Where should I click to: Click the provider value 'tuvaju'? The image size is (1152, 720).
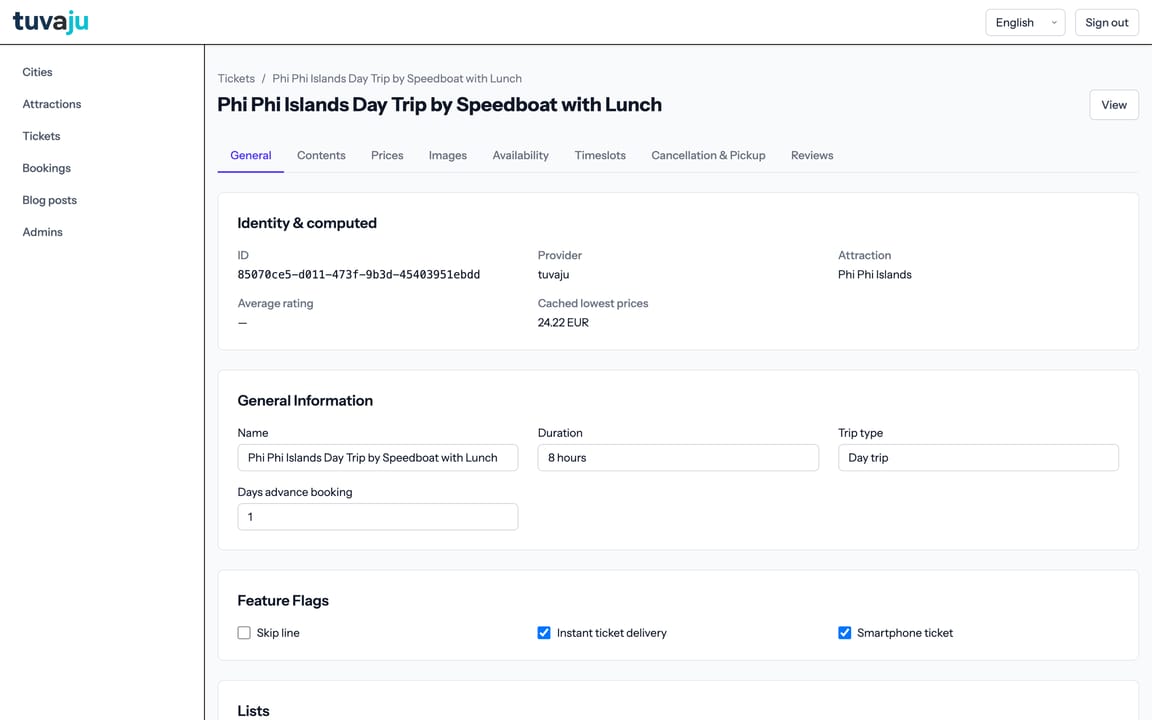(x=553, y=275)
